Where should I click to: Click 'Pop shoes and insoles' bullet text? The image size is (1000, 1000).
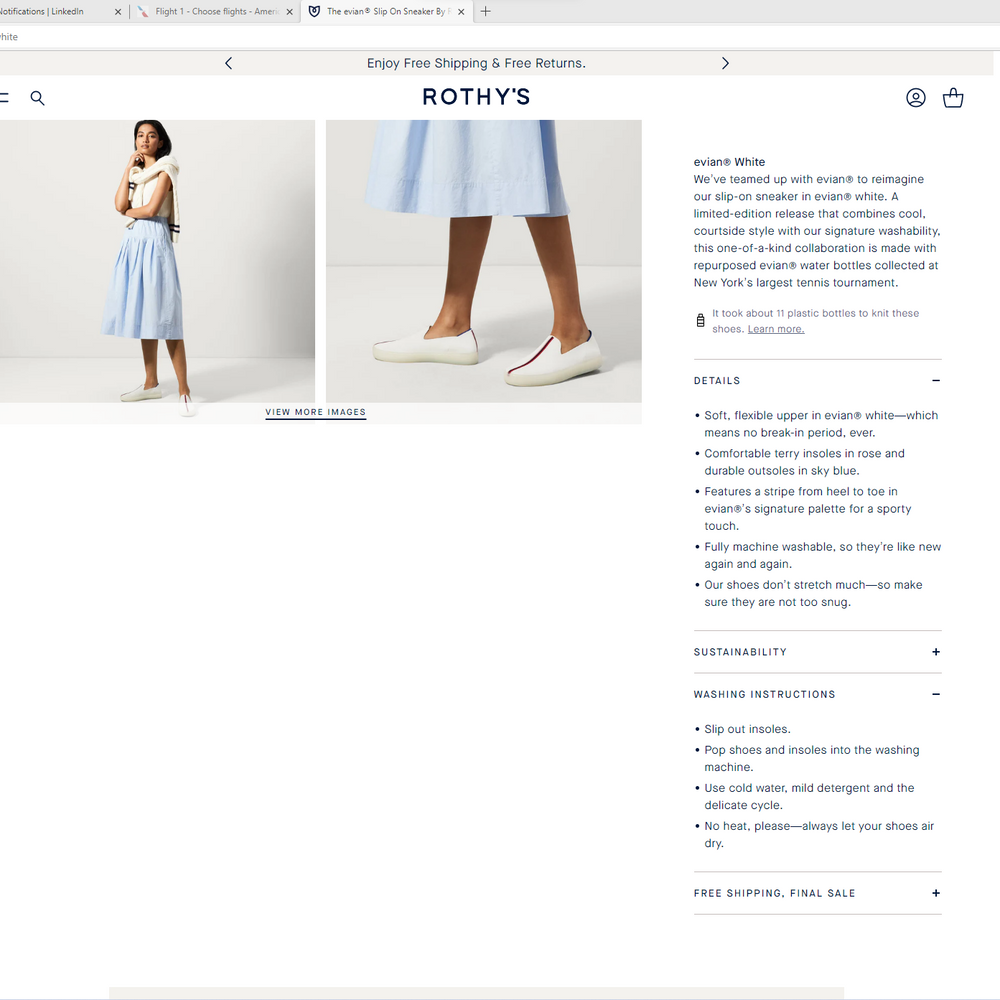[811, 758]
